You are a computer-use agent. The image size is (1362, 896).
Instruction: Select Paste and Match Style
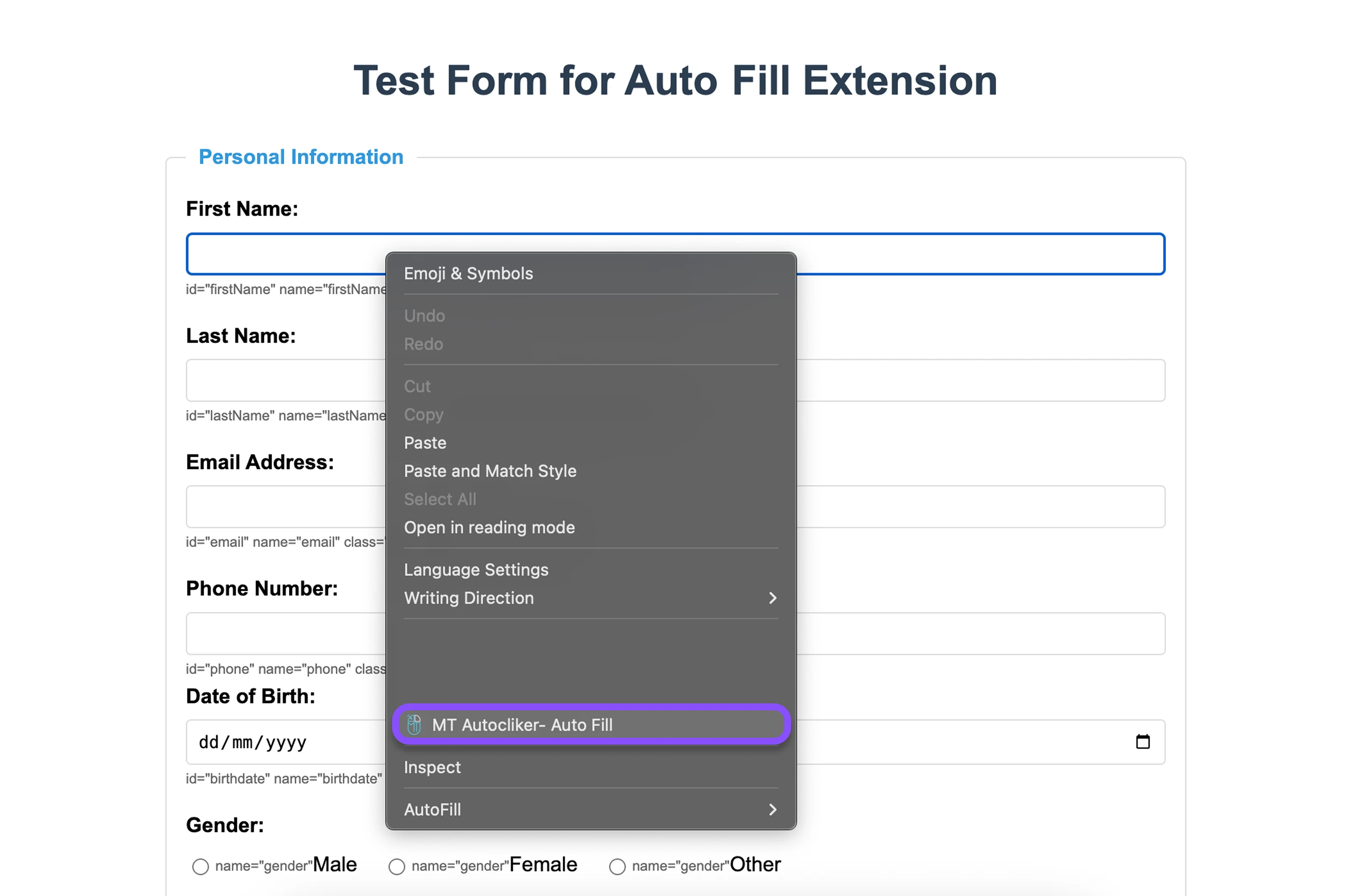point(490,471)
